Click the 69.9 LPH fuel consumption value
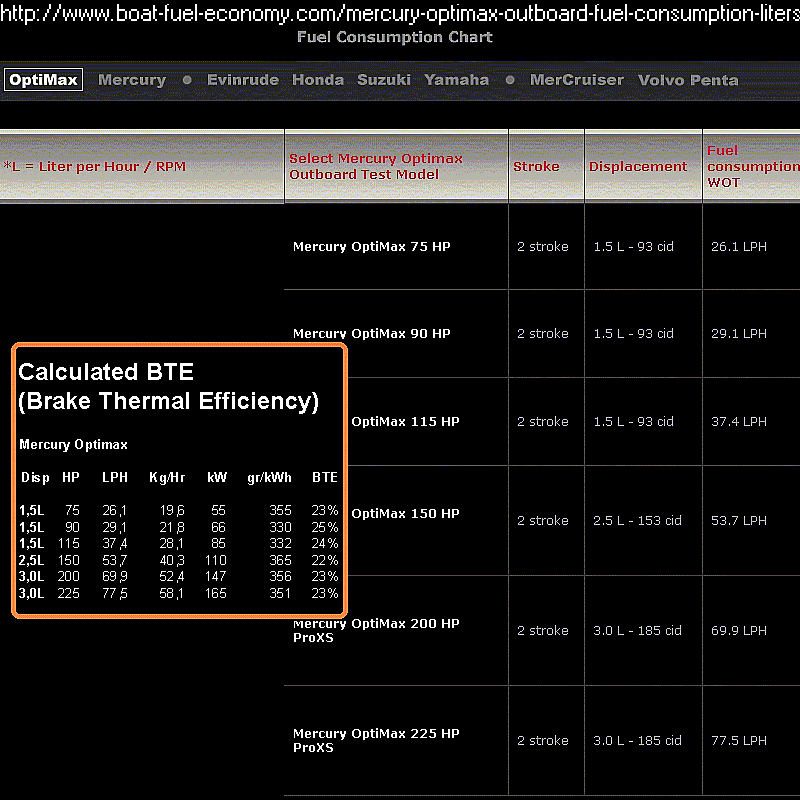The height and width of the screenshot is (800, 800). point(739,631)
